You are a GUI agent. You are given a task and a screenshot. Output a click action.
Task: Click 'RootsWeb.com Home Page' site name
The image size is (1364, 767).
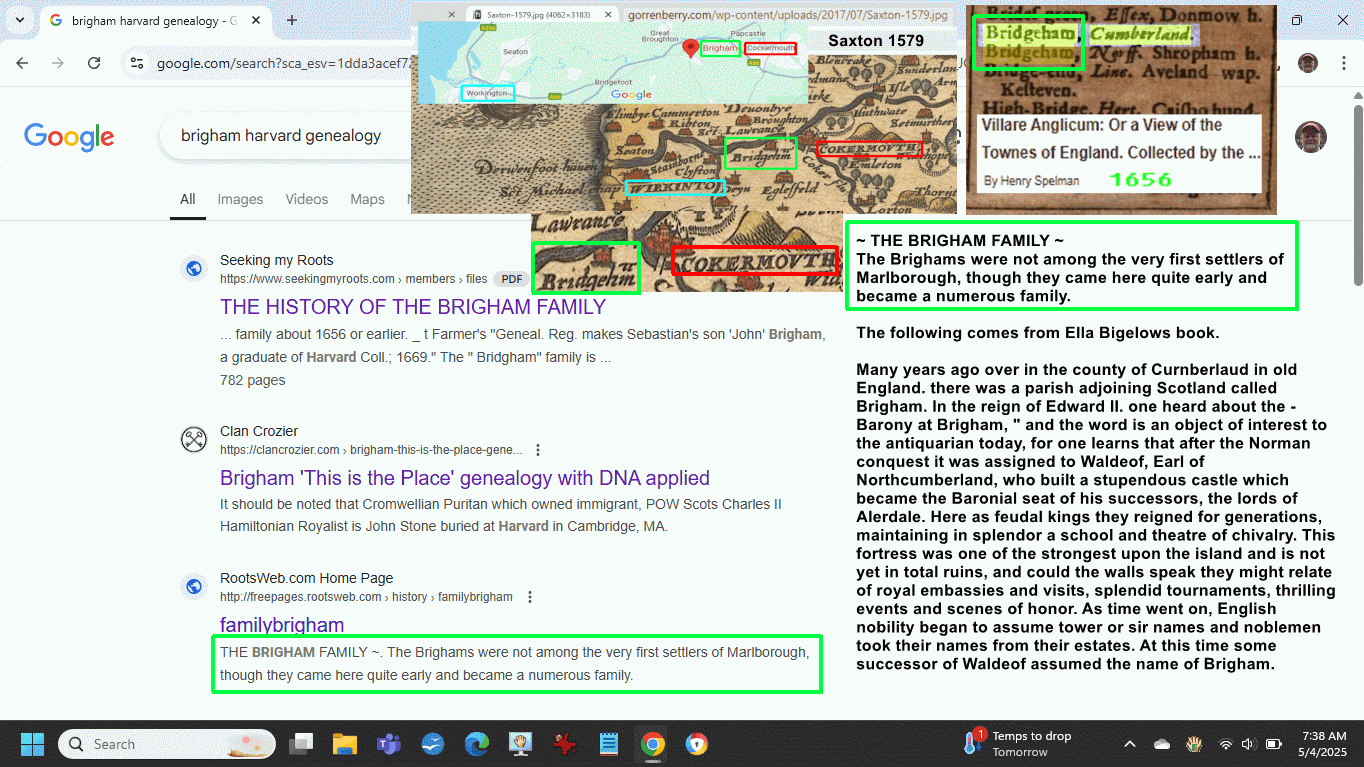pyautogui.click(x=306, y=578)
